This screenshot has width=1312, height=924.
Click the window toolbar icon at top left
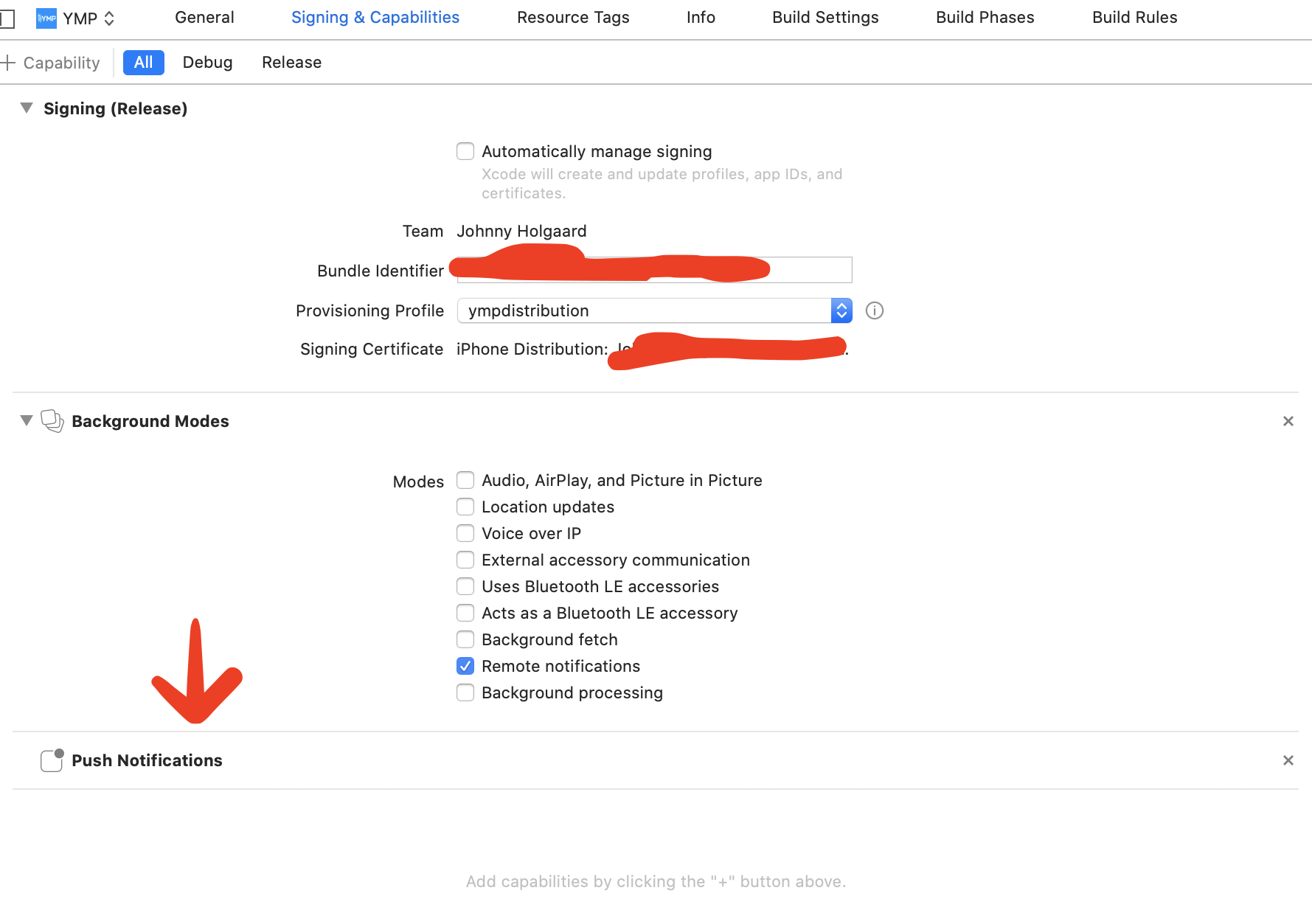pyautogui.click(x=8, y=18)
